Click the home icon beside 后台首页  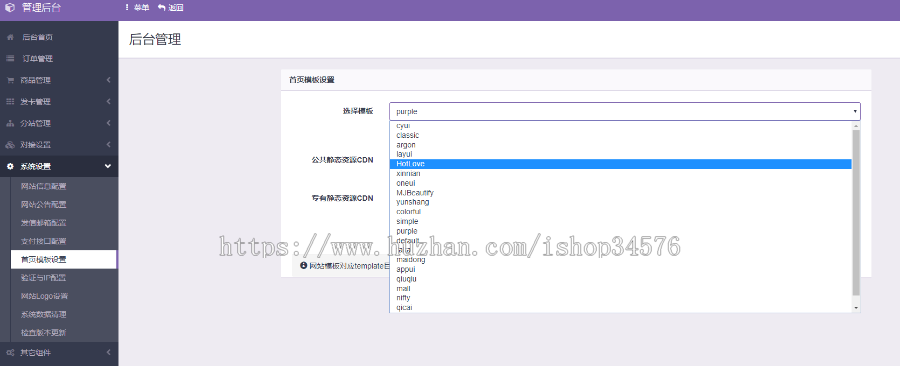10,37
